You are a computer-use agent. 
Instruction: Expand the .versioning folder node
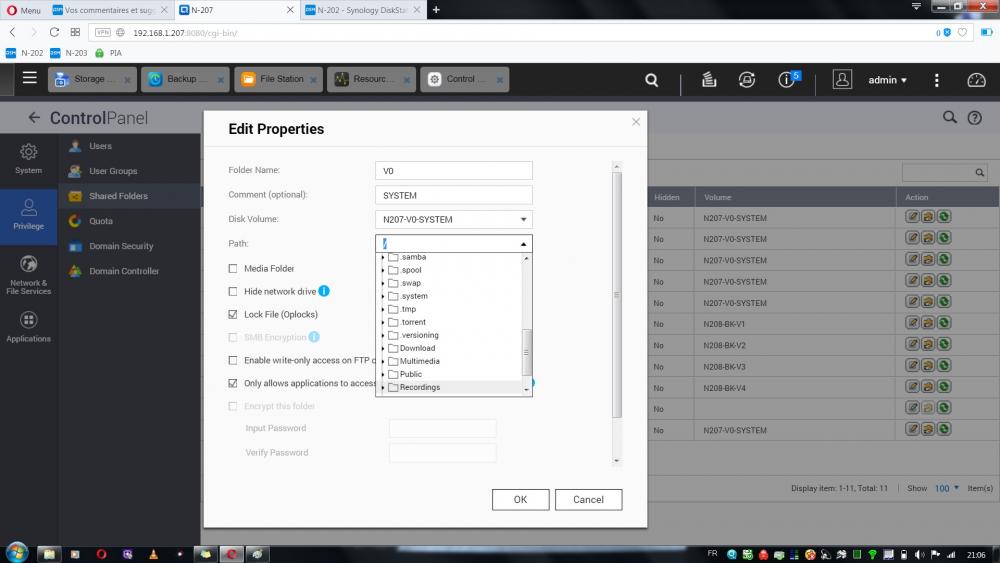(x=383, y=335)
